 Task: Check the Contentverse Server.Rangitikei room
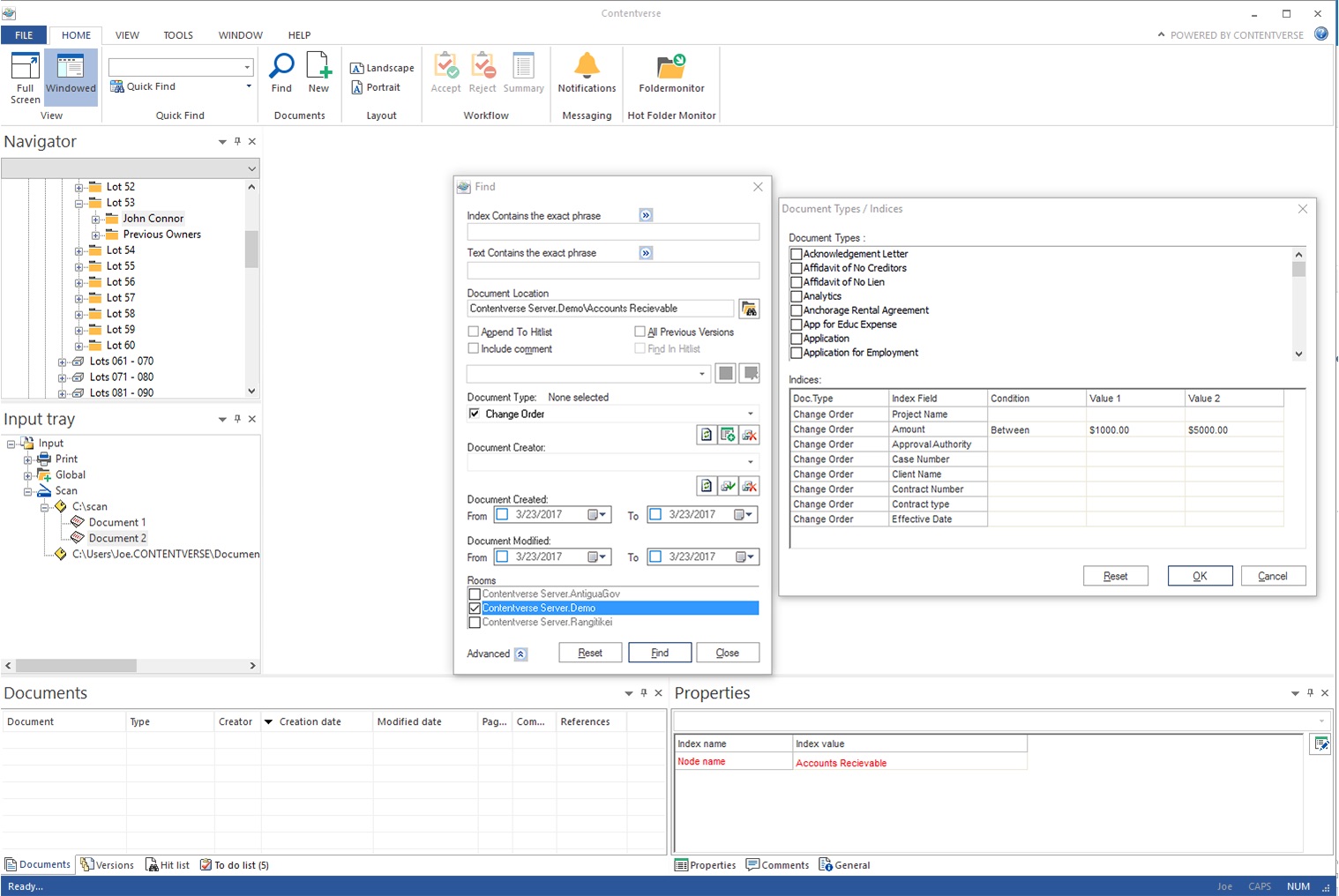coord(475,622)
